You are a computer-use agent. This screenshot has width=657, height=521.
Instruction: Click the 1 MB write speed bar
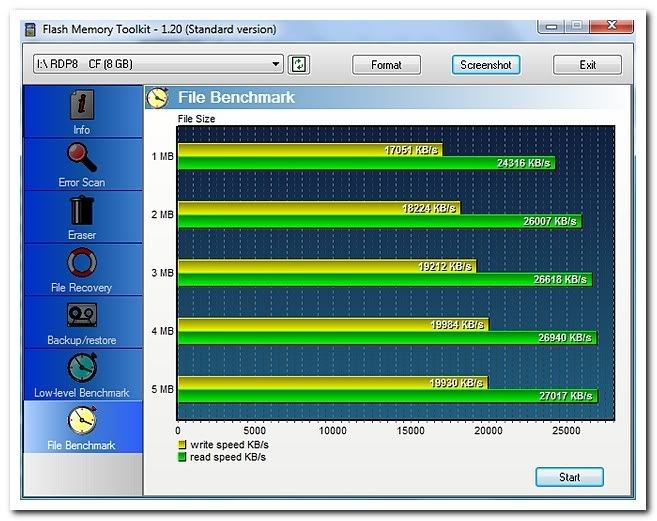310,150
